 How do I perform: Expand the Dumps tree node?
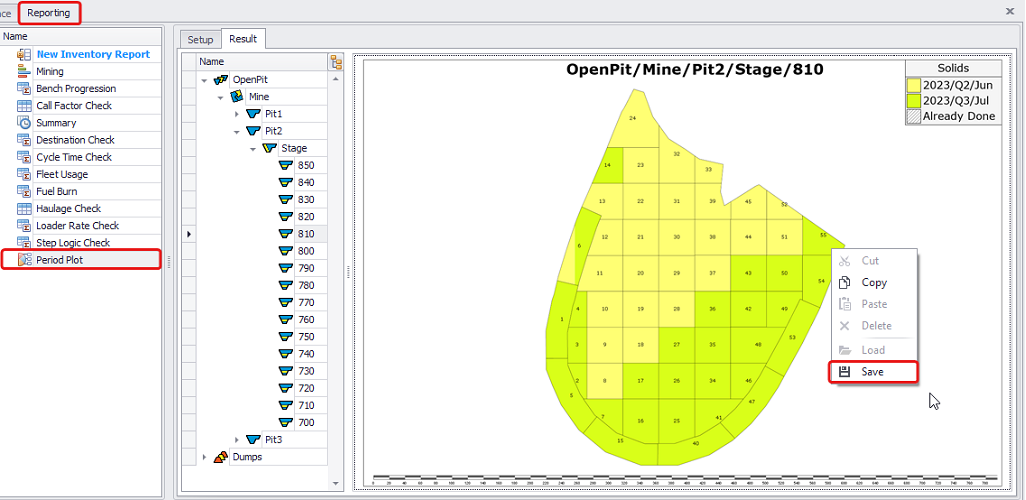point(205,457)
